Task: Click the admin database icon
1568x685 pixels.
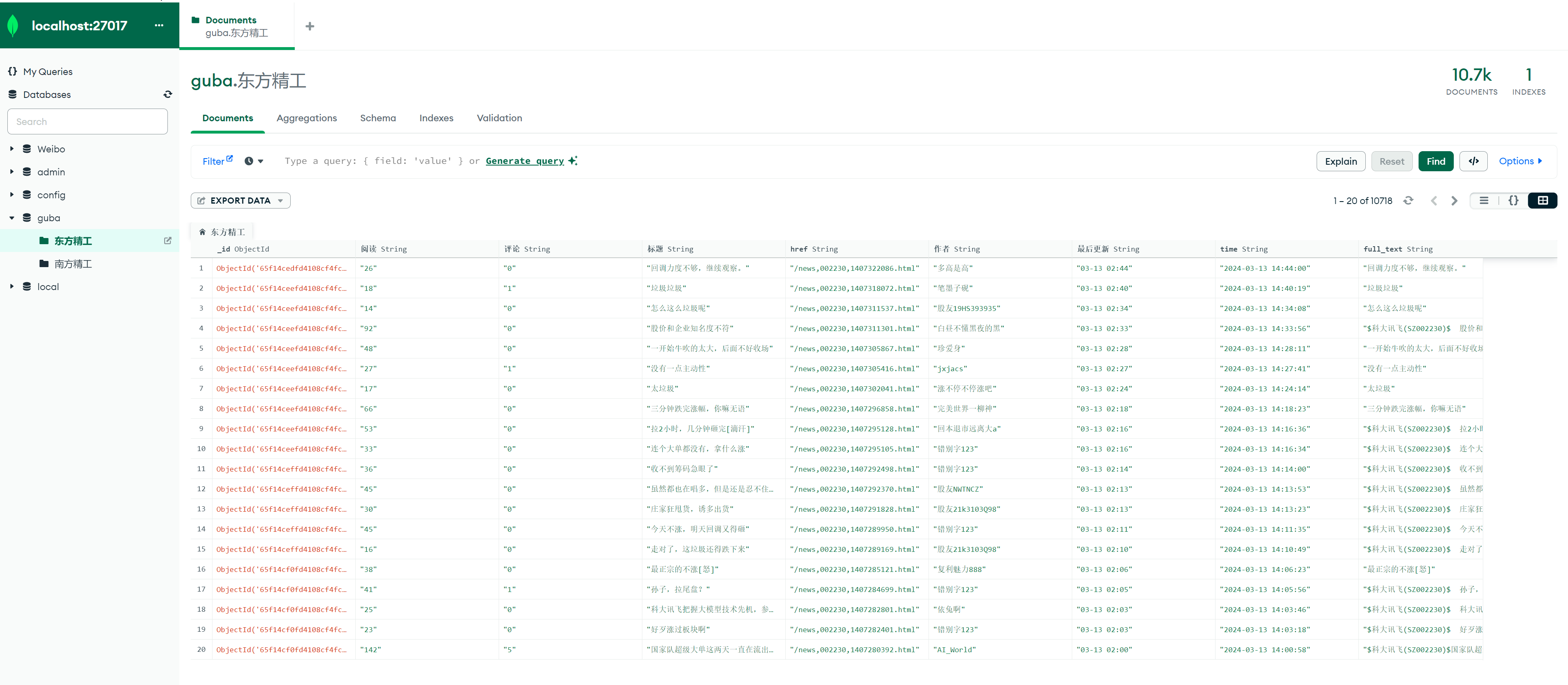Action: pyautogui.click(x=27, y=172)
